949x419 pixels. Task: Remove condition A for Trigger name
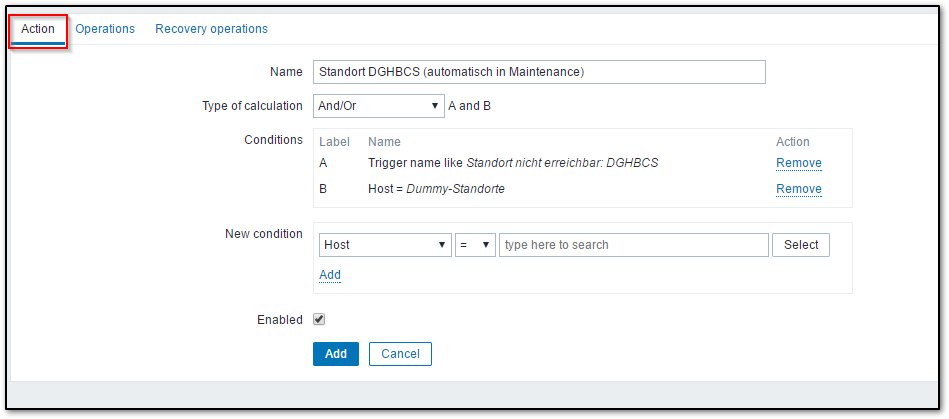(798, 163)
